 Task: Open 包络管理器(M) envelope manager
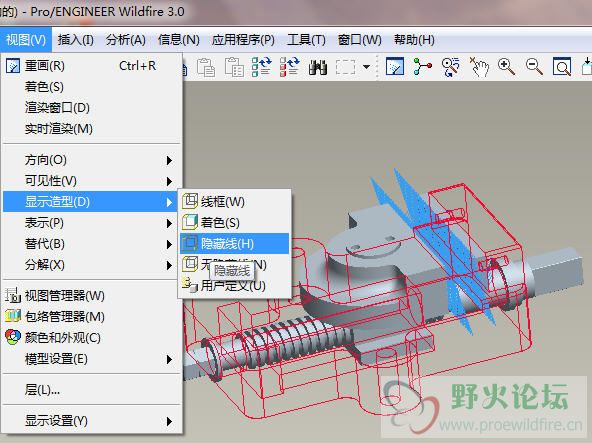coord(92,316)
